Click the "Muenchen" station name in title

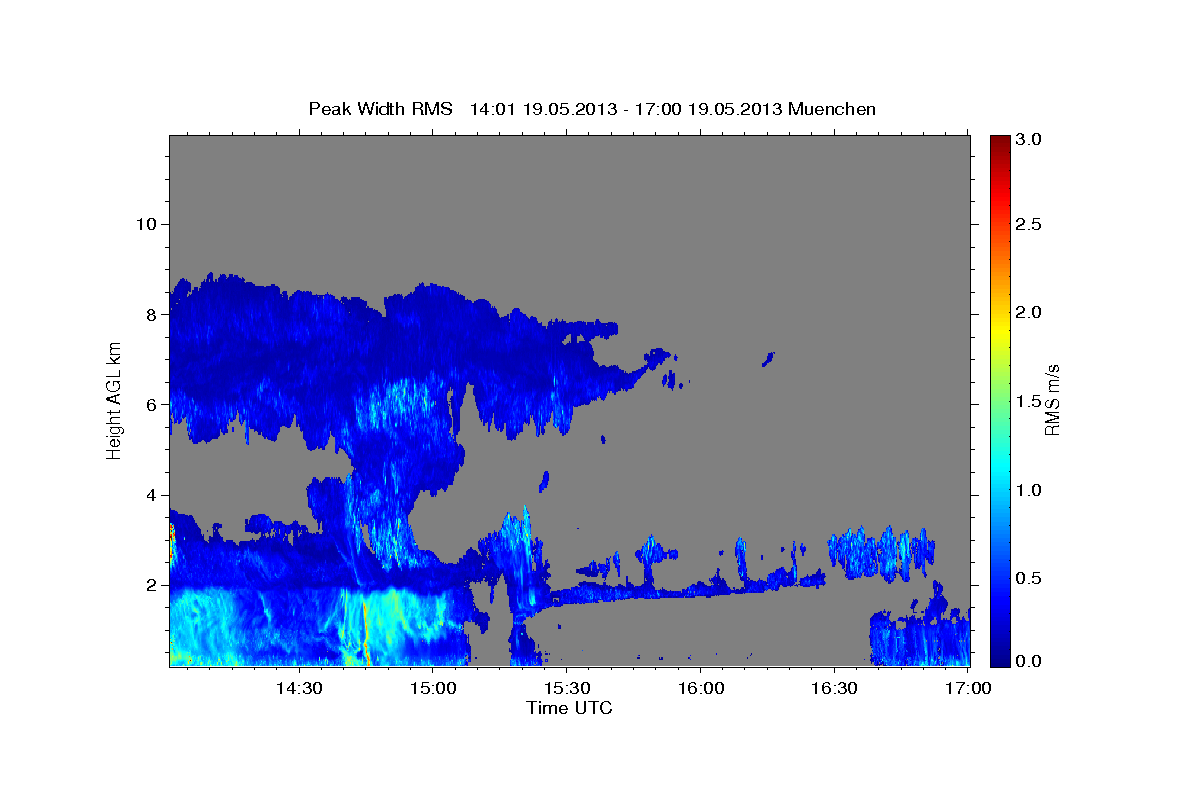(832, 109)
